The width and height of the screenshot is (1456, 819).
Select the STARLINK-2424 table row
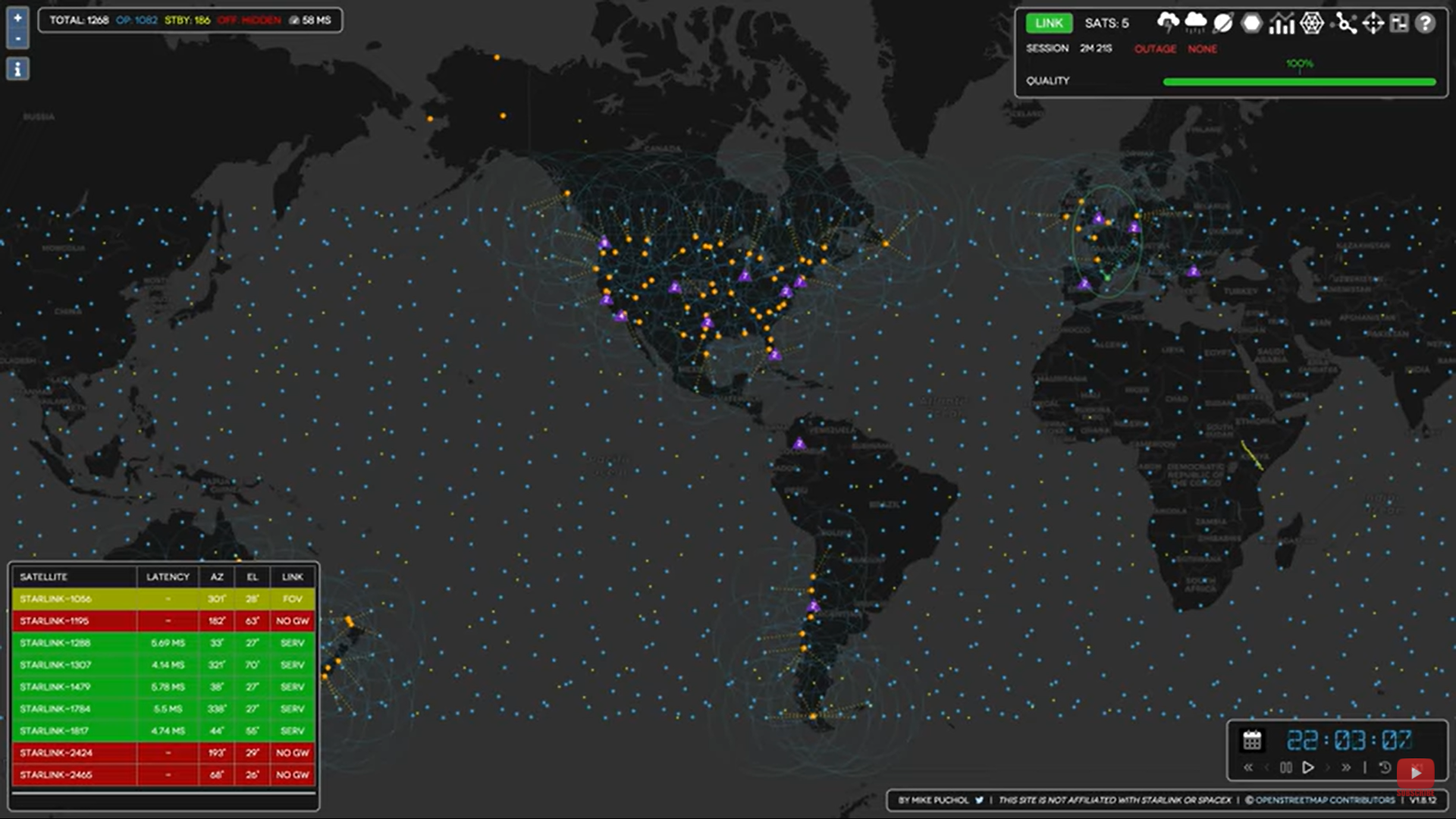pyautogui.click(x=163, y=753)
